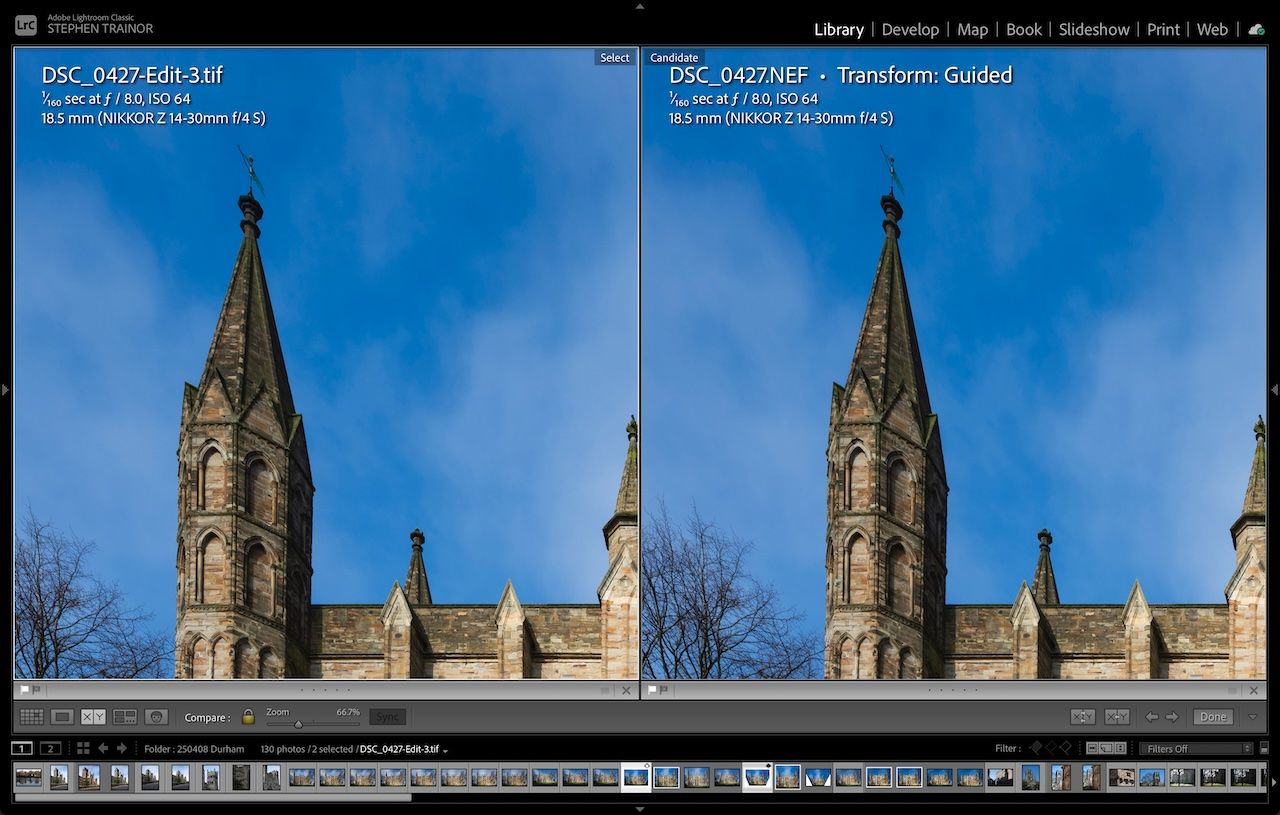Open the Filters Off dropdown
1280x815 pixels.
tap(1196, 748)
